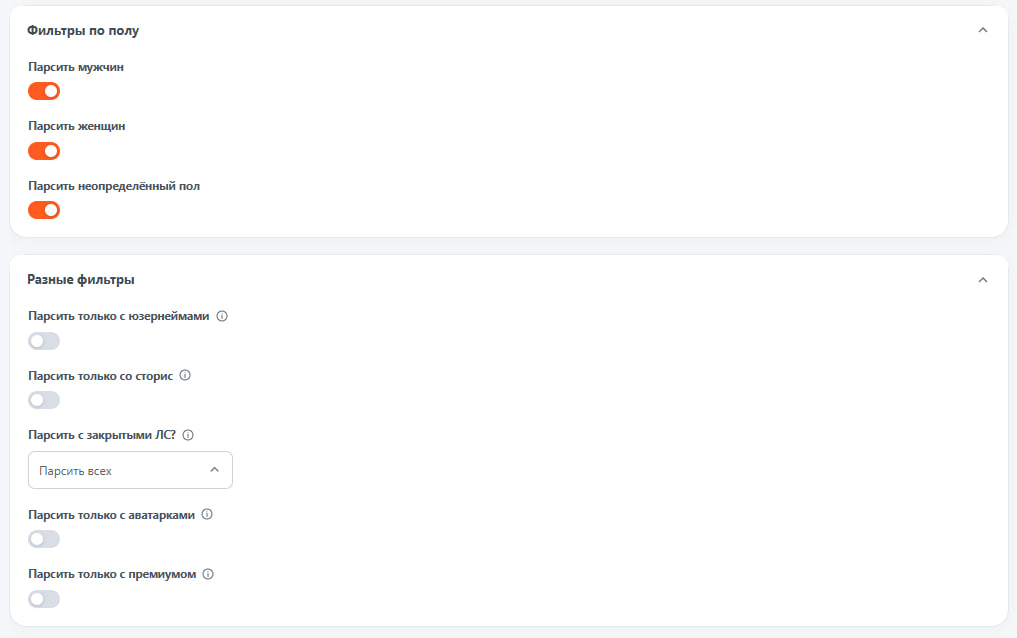Toggle off 'Парсить неопределённый пол'
The height and width of the screenshot is (638, 1017).
pyautogui.click(x=44, y=210)
